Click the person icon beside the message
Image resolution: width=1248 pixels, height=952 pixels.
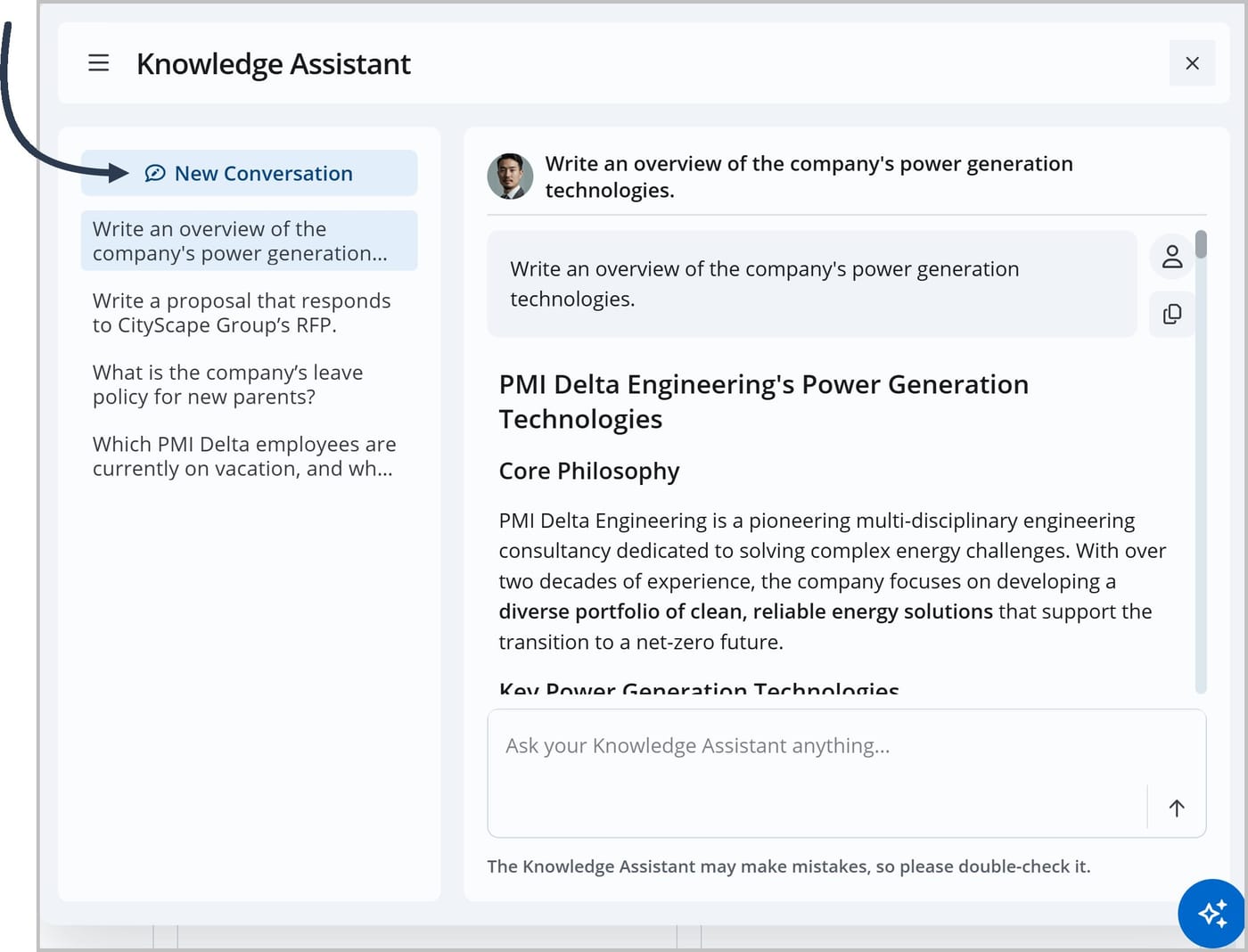pyautogui.click(x=1172, y=257)
